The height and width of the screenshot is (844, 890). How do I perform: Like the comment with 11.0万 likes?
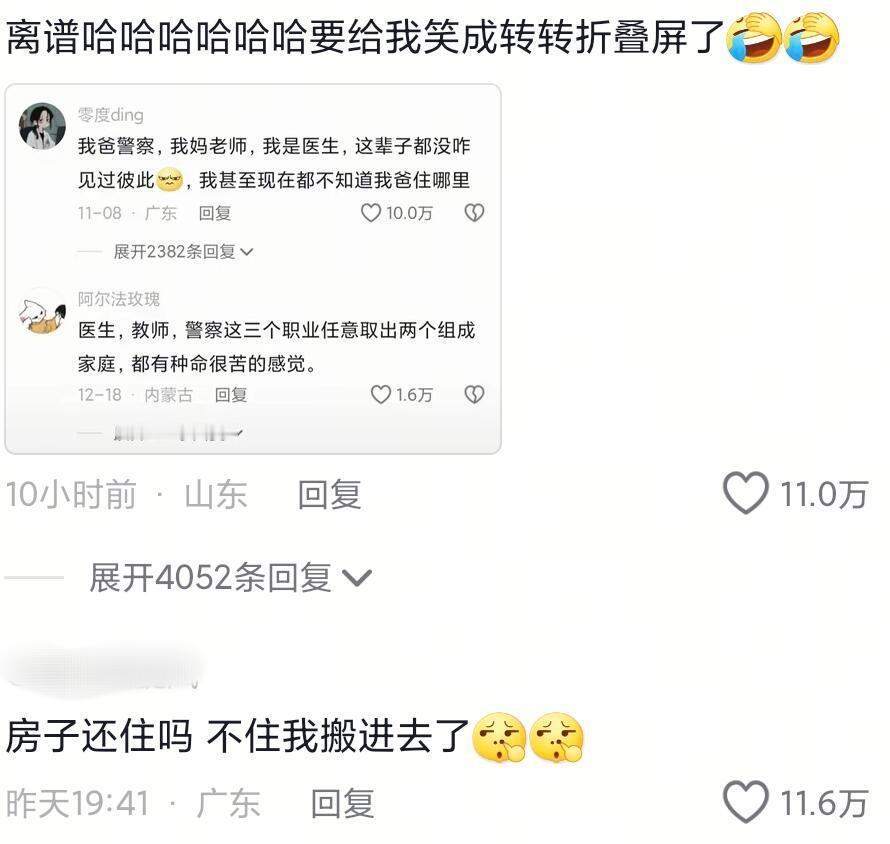click(x=746, y=493)
